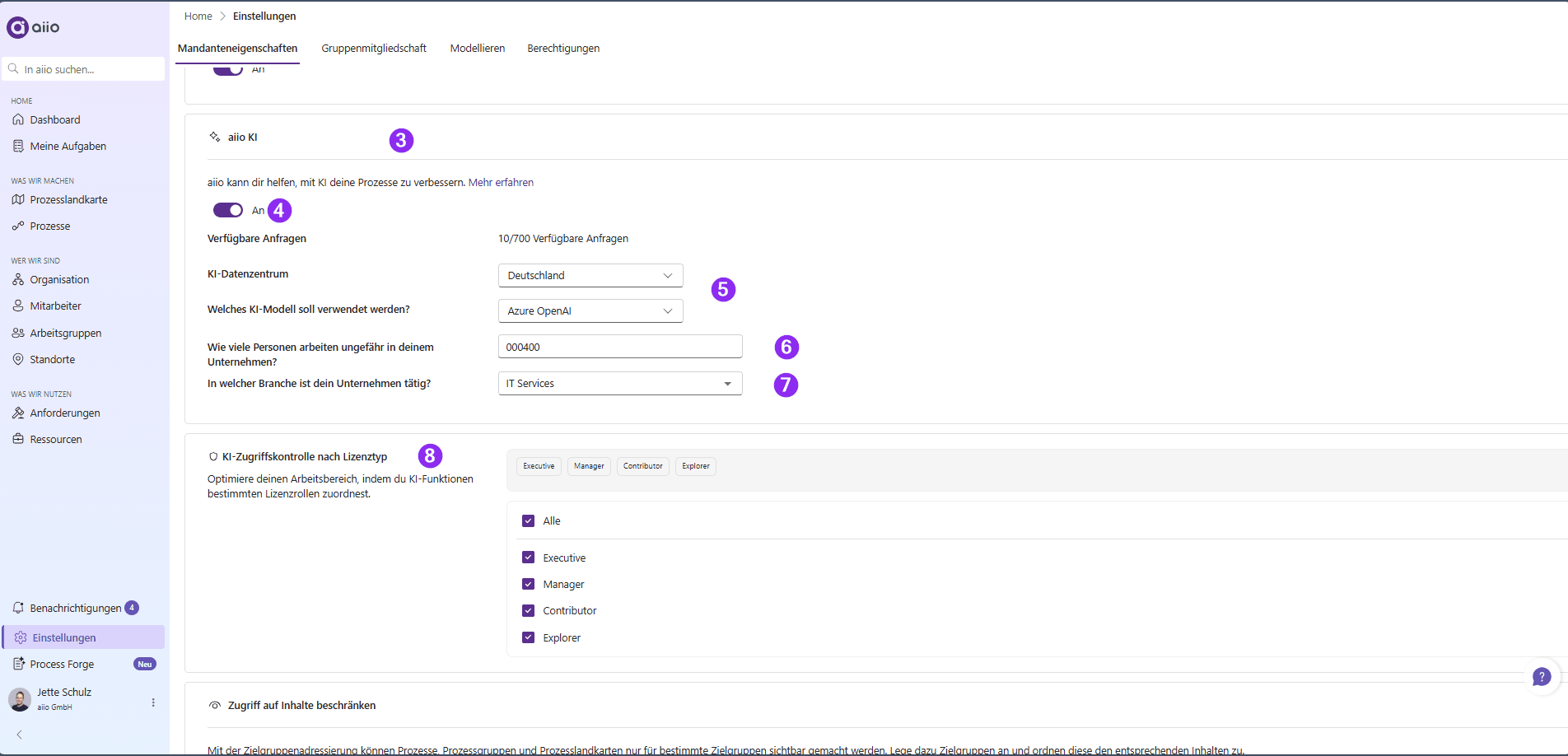Uncheck the Alle checkbox
Viewport: 1568px width, 756px height.
tap(529, 520)
